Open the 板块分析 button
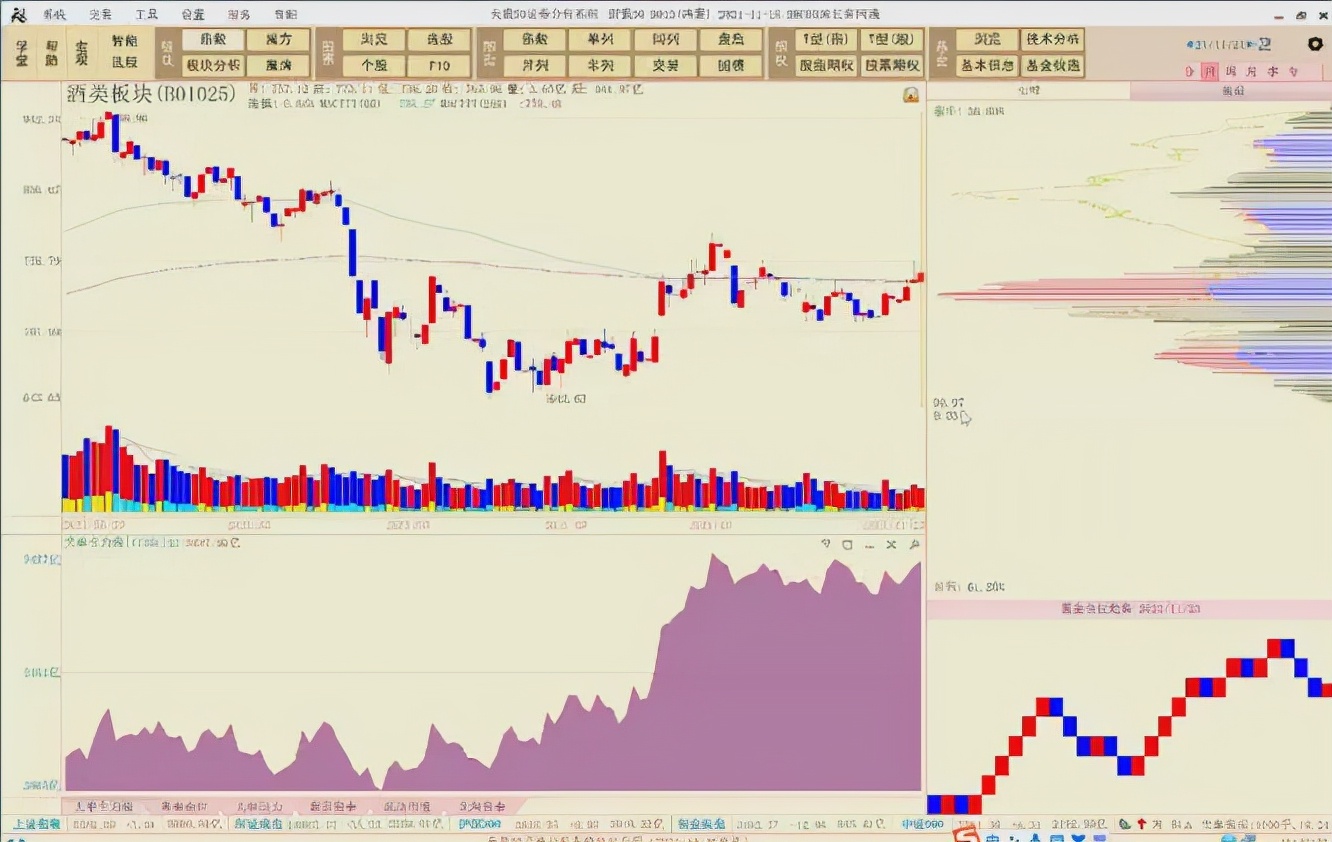Image resolution: width=1332 pixels, height=842 pixels. 213,66
